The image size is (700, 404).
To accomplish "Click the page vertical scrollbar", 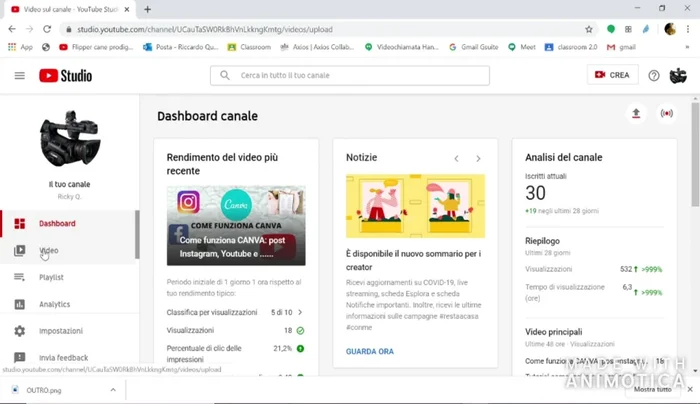I will (x=696, y=154).
